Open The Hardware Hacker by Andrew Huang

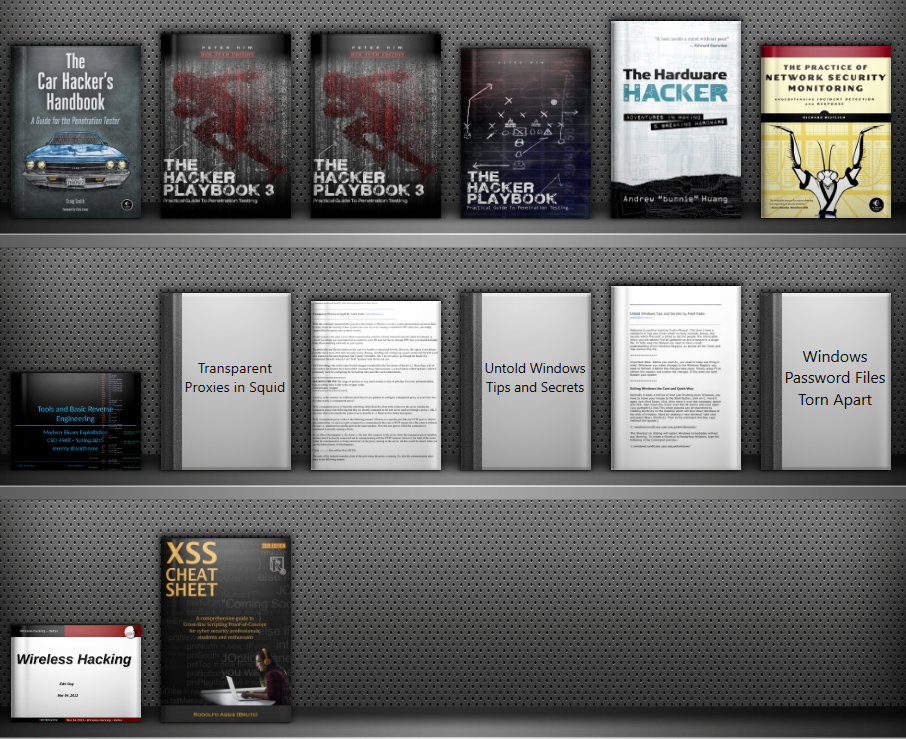[x=675, y=119]
